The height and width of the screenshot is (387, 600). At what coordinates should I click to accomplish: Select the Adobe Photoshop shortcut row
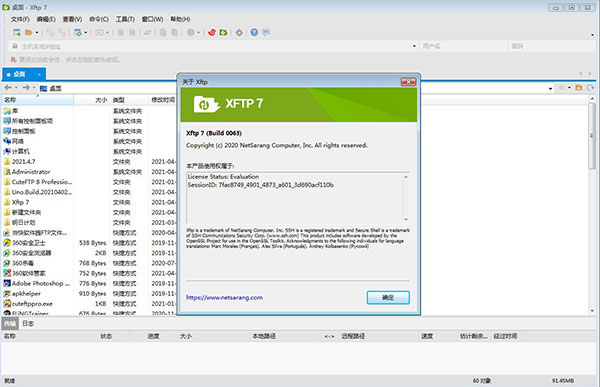click(x=38, y=283)
